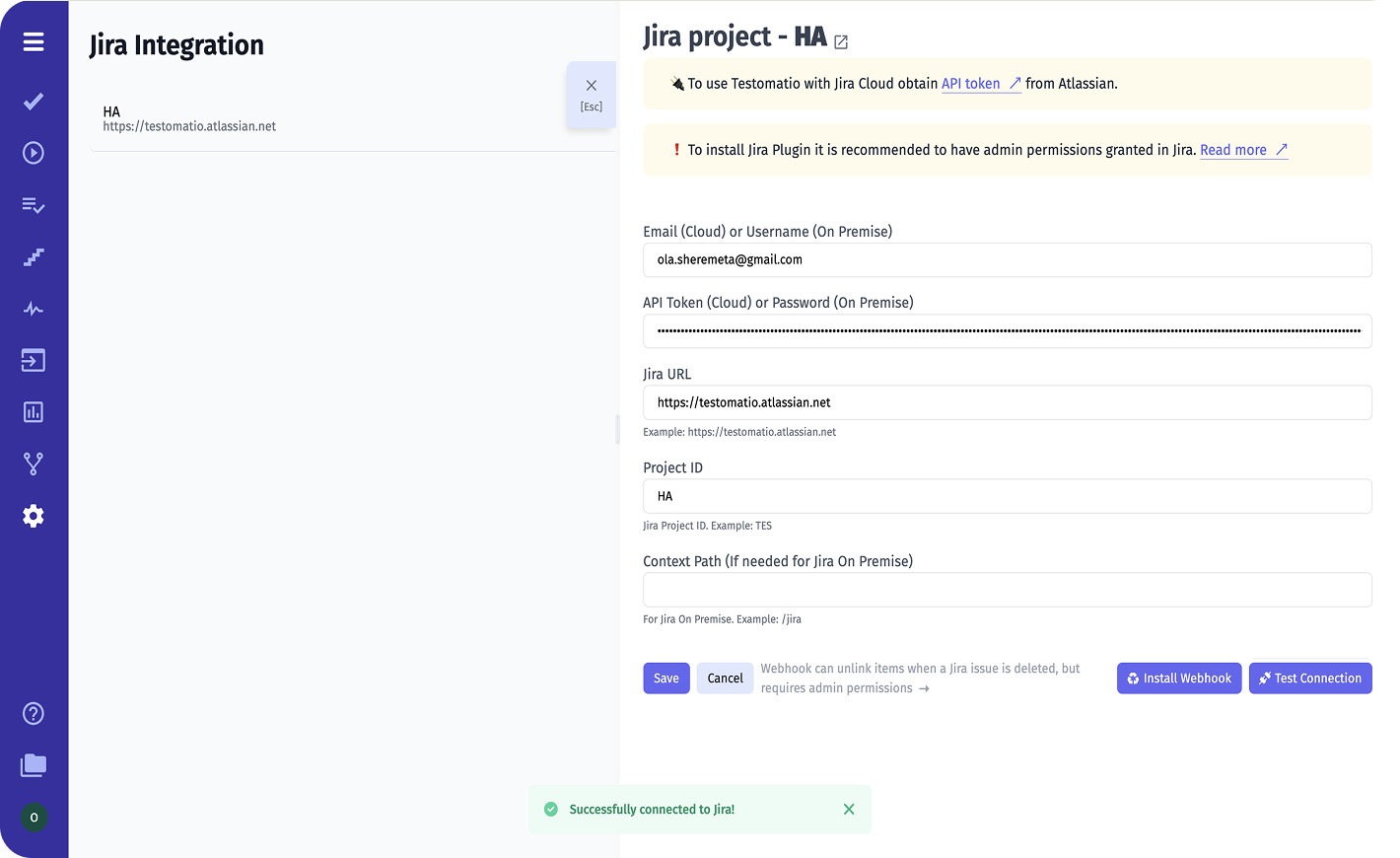
Task: Dismiss the Successfully connected notification
Action: [x=849, y=810]
